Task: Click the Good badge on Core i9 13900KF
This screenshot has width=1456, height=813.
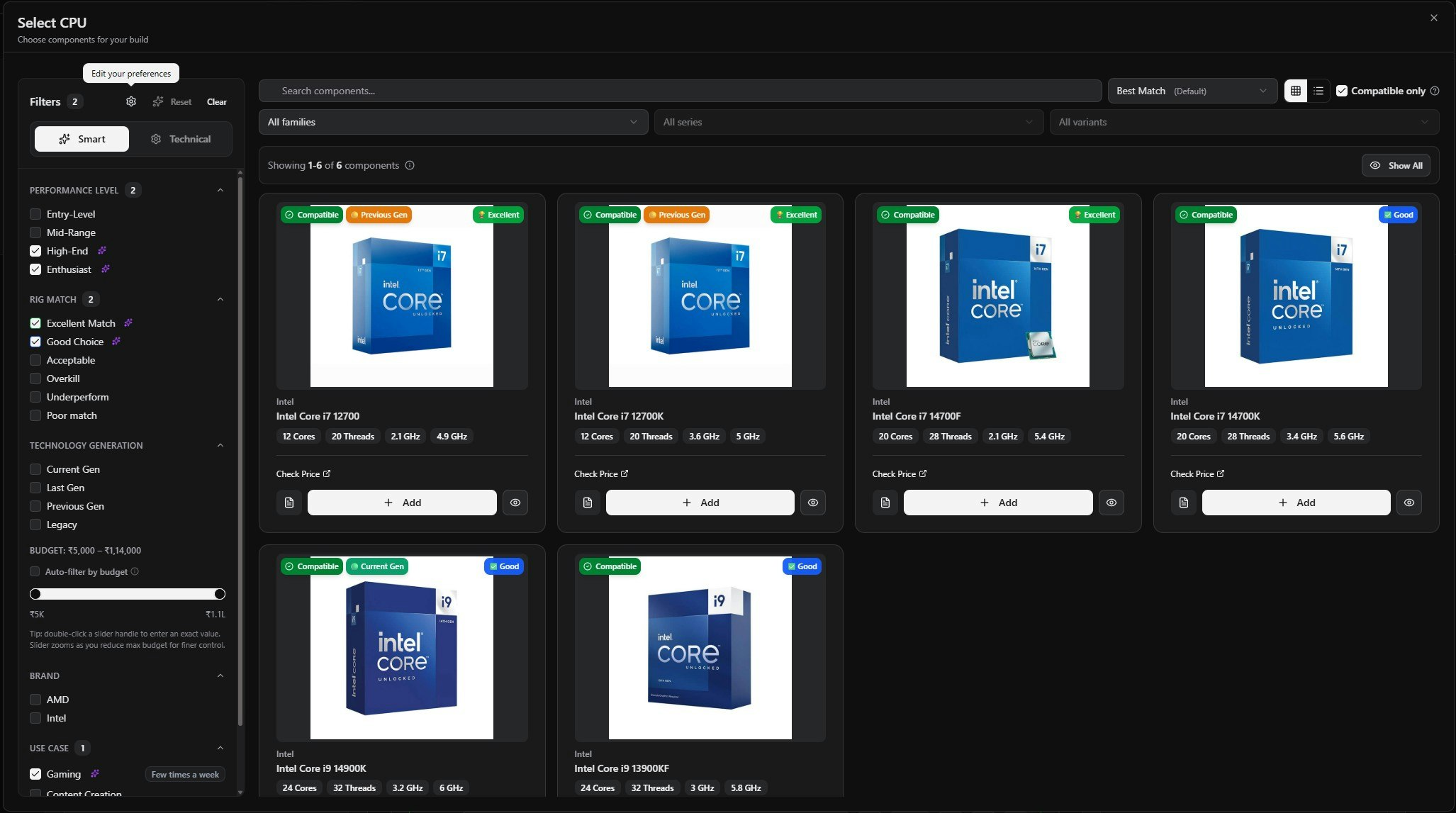Action: 802,566
